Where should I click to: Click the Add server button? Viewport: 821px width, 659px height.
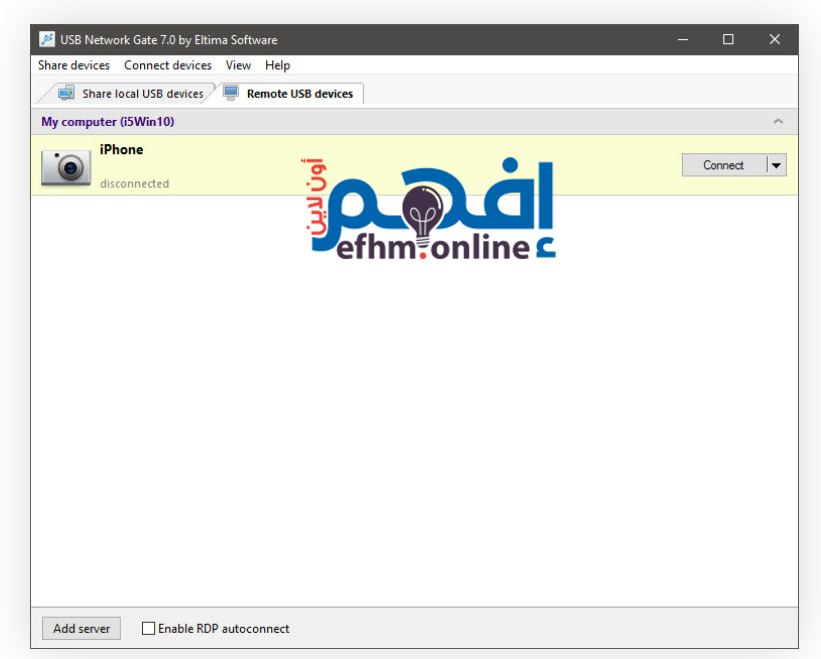click(x=81, y=629)
